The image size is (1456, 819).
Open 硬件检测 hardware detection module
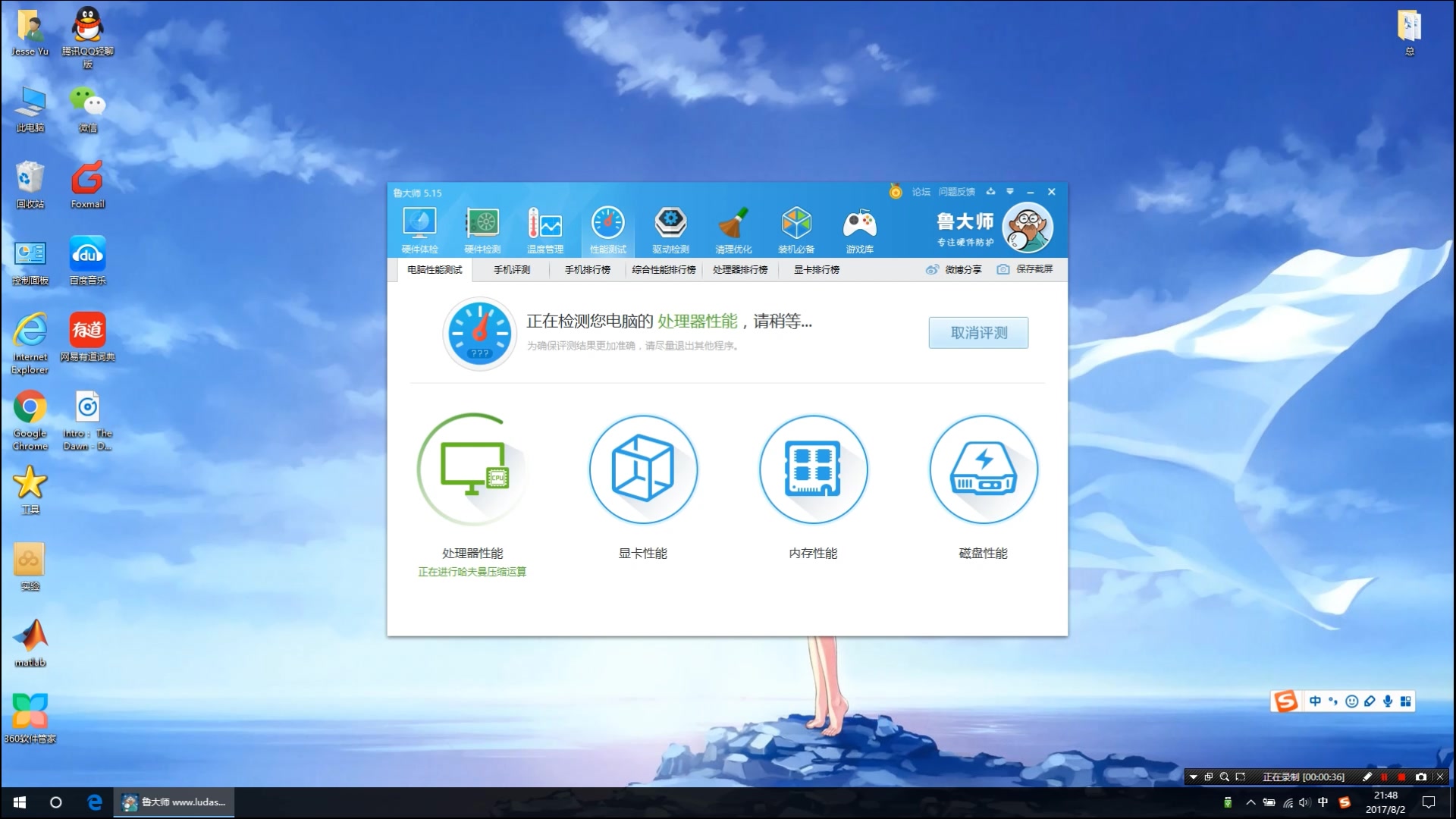(482, 230)
